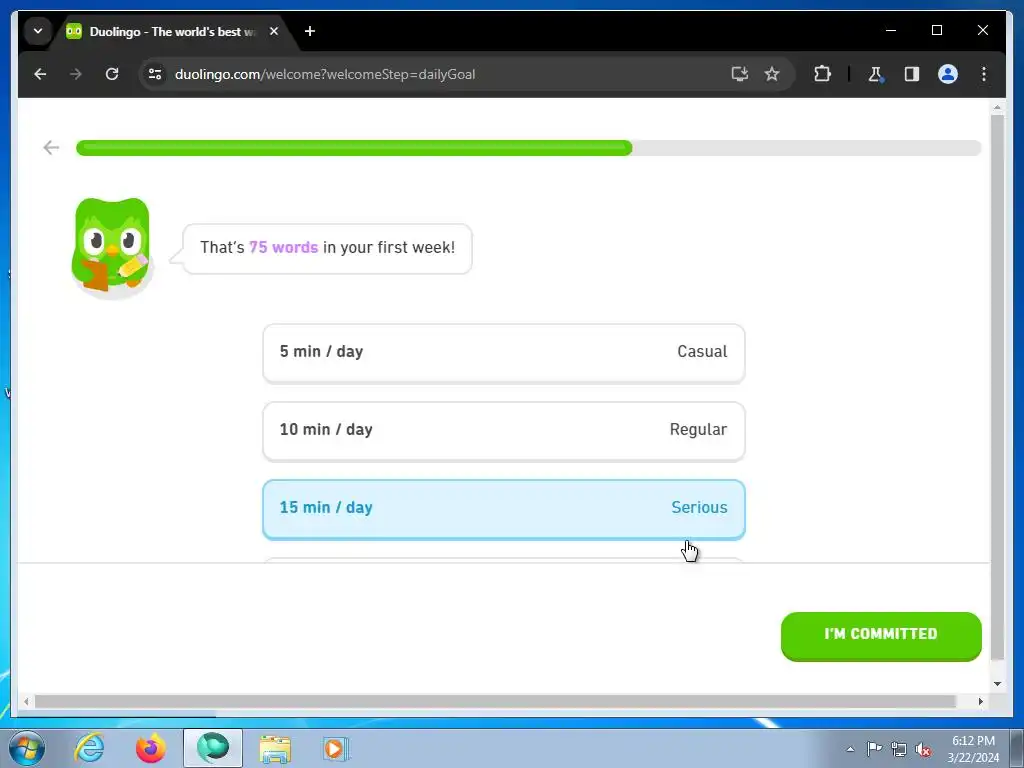Click the muted volume tray icon
The image size is (1024, 768).
tap(923, 749)
